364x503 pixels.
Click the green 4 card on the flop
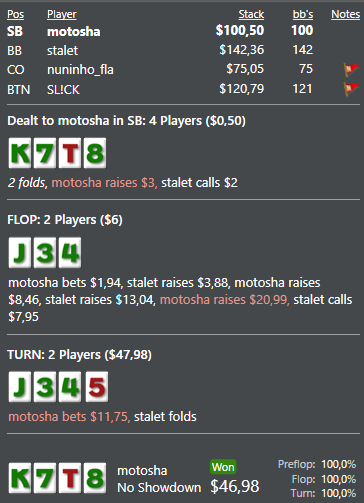point(70,253)
